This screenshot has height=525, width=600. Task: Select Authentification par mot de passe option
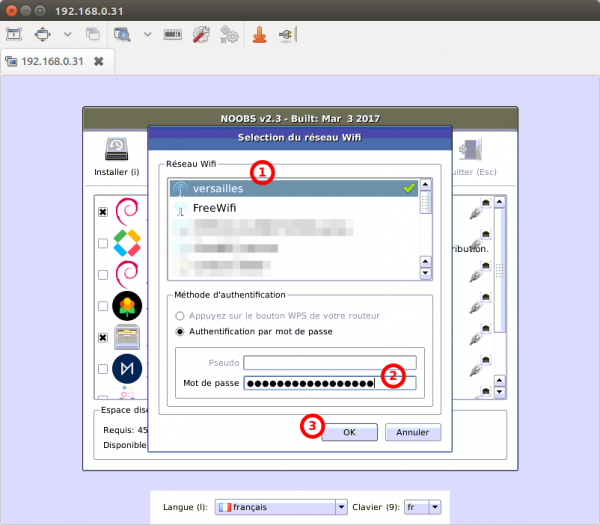click(x=180, y=331)
